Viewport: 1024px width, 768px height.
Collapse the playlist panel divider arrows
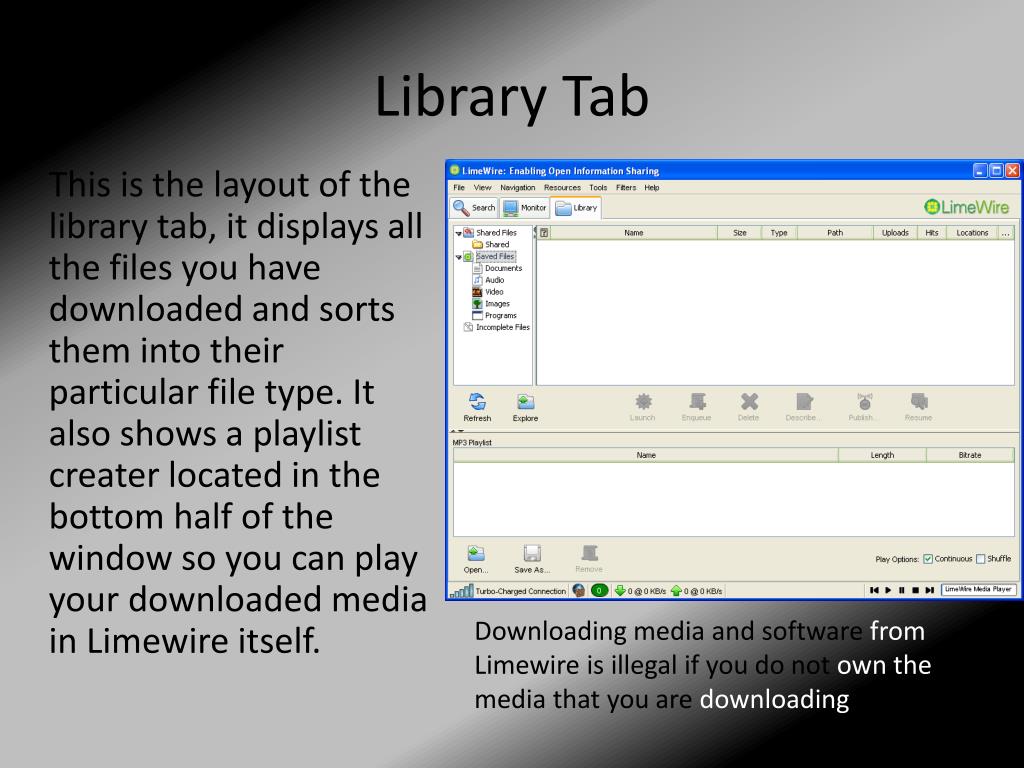pos(458,432)
